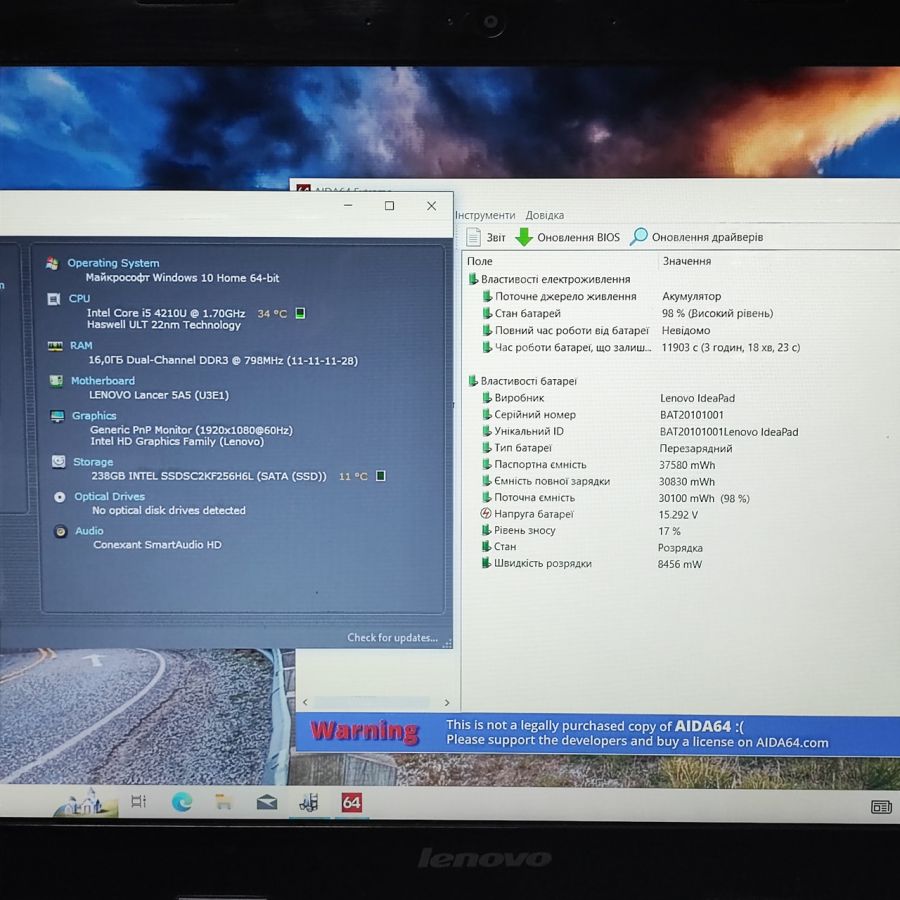This screenshot has width=900, height=900.
Task: Open the RAM section link in Speccy
Action: 81,346
